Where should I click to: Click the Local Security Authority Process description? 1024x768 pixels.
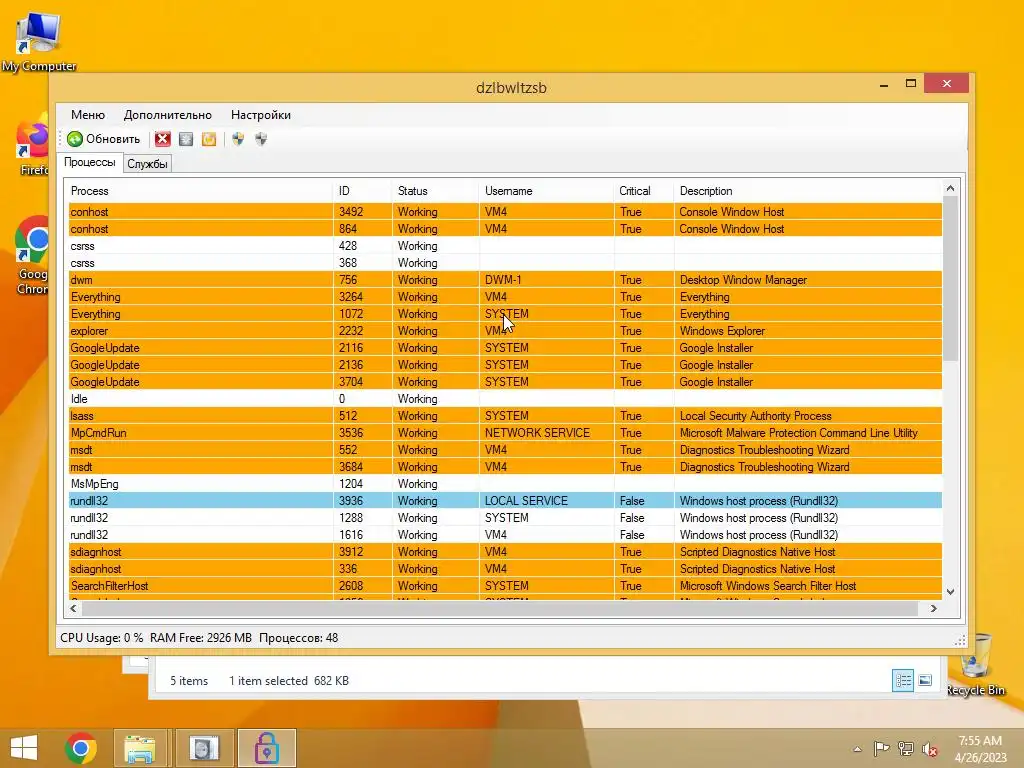[x=755, y=415]
